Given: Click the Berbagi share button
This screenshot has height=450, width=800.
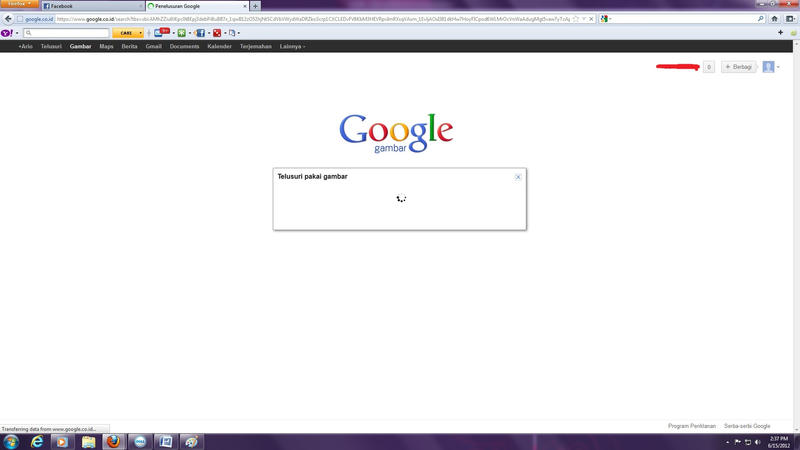Looking at the screenshot, I should click(x=738, y=67).
